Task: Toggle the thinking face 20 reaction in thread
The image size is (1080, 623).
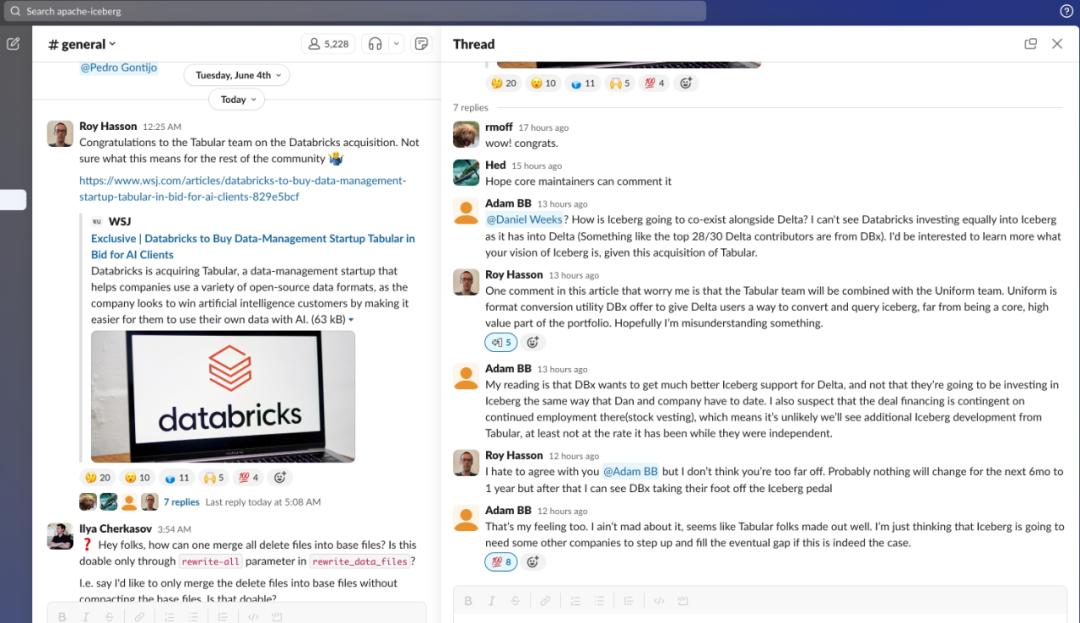Action: pyautogui.click(x=503, y=83)
